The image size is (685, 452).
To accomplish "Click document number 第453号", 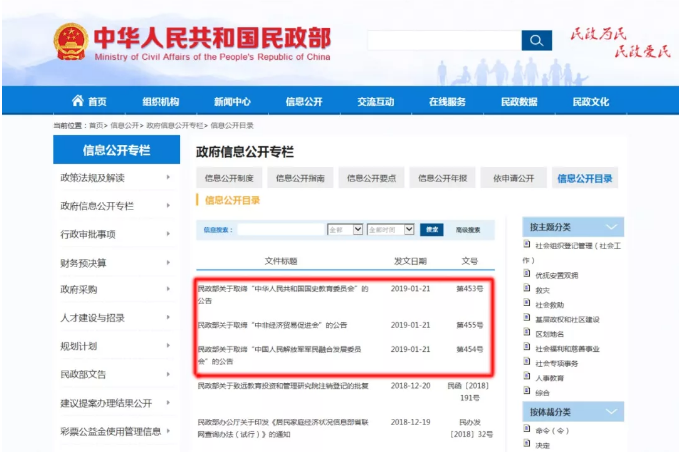I will coord(470,289).
